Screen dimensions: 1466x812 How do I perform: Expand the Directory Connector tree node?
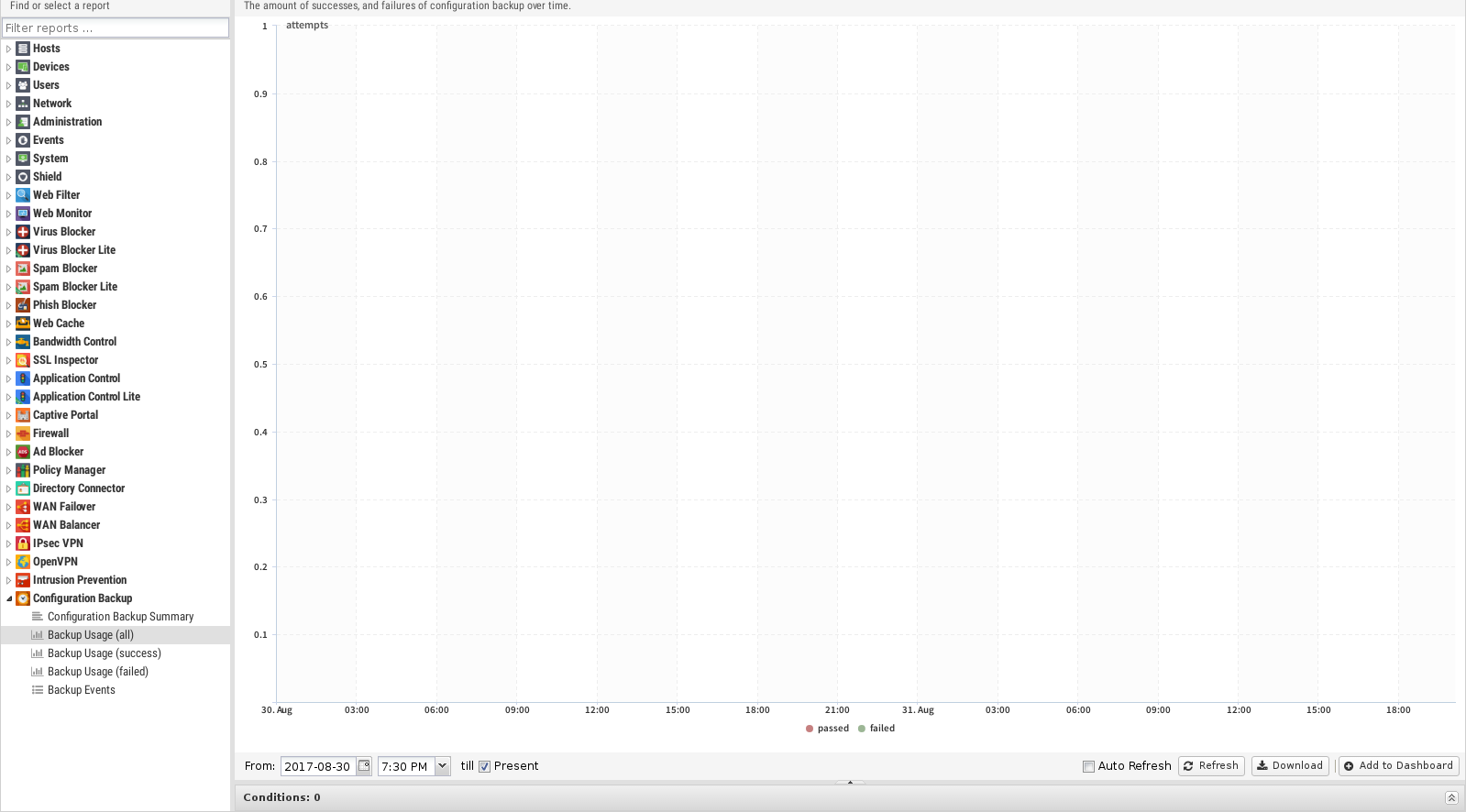[x=9, y=488]
